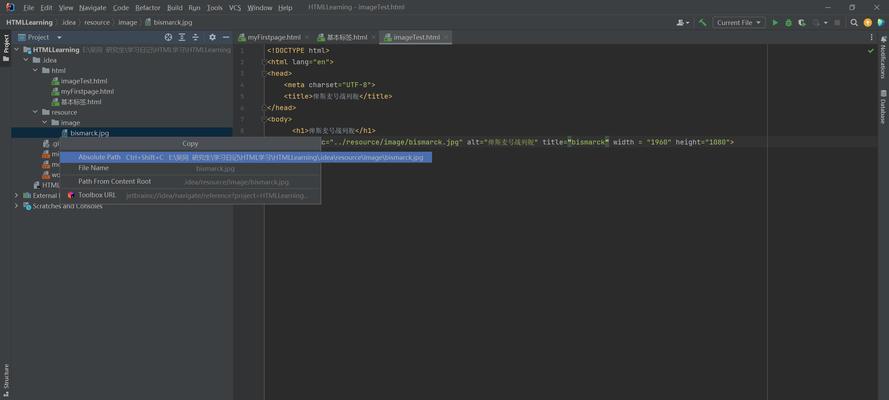This screenshot has width=889, height=400.
Task: Switch to the 基本标签.html tab
Action: 346,37
